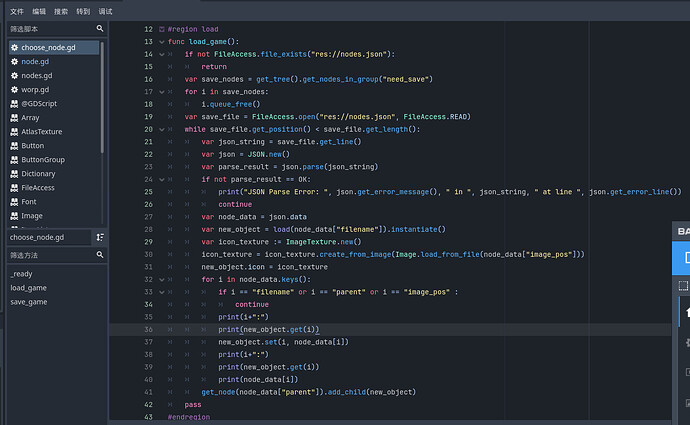Image resolution: width=690 pixels, height=425 pixels.
Task: Collapse the for loop on line 17
Action: click(x=161, y=92)
